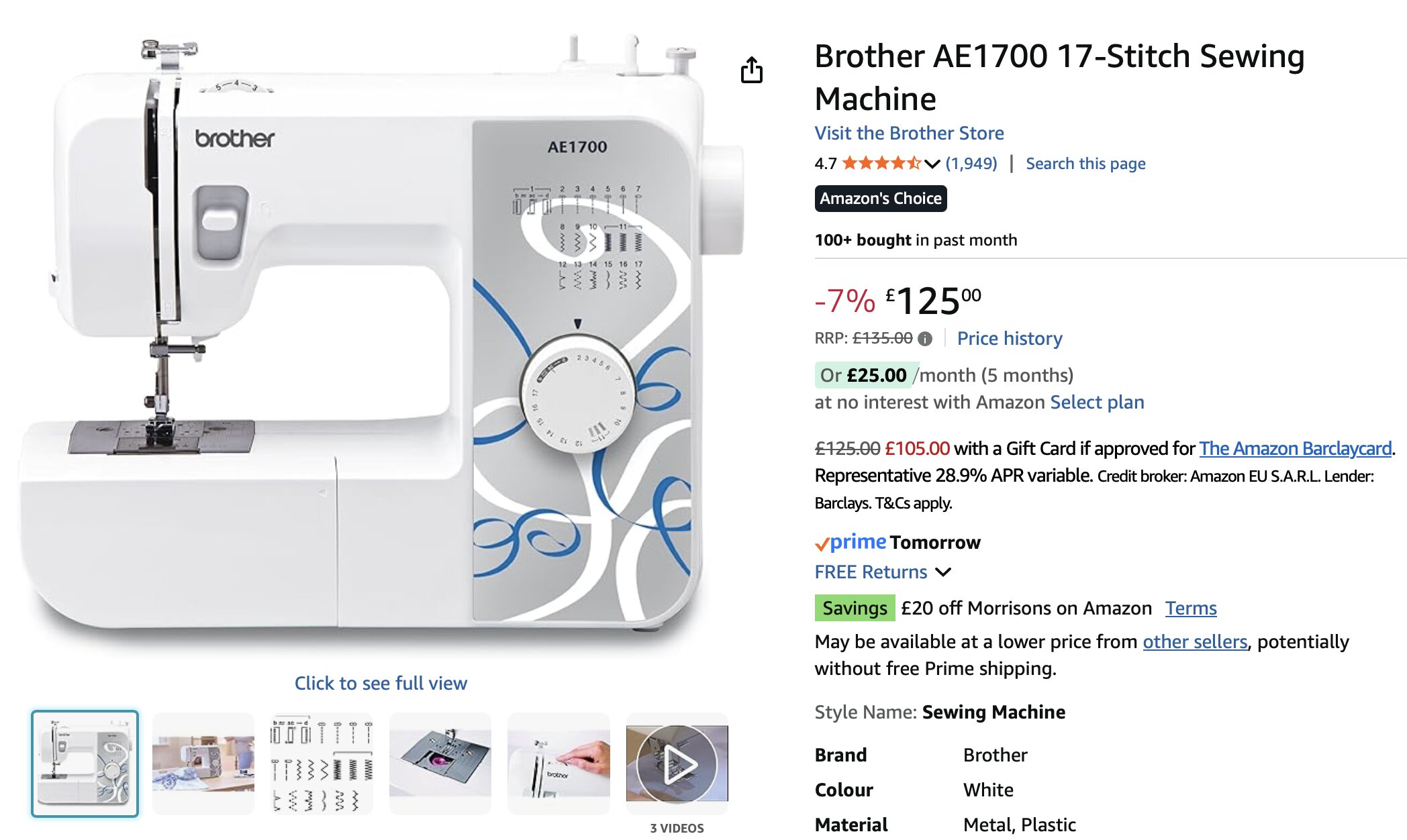The width and height of the screenshot is (1407, 840).
Task: Click the Prime logo badge
Action: click(x=851, y=542)
